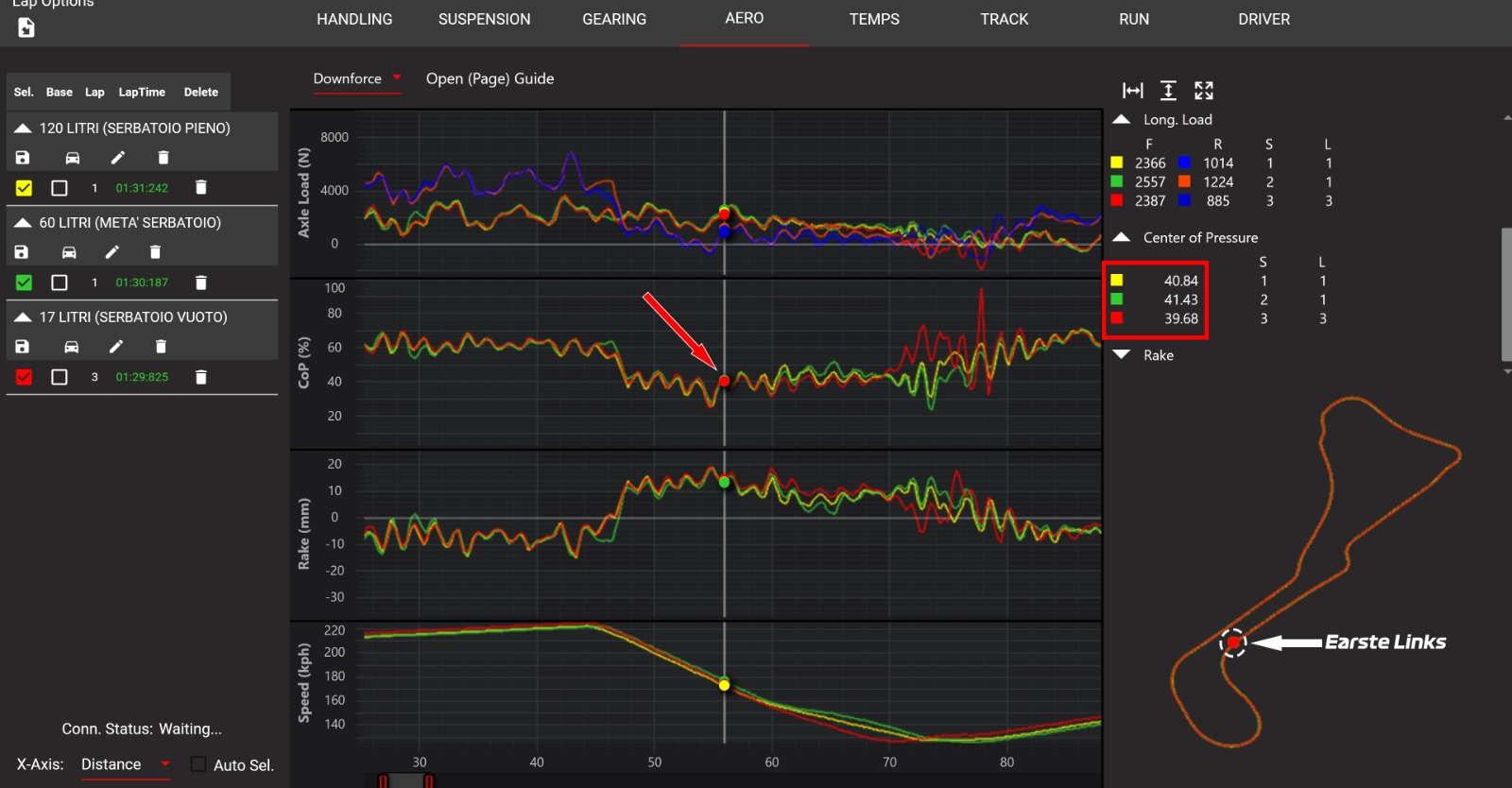Delete the 60 LITRI setup group
The height and width of the screenshot is (788, 1512).
155,252
